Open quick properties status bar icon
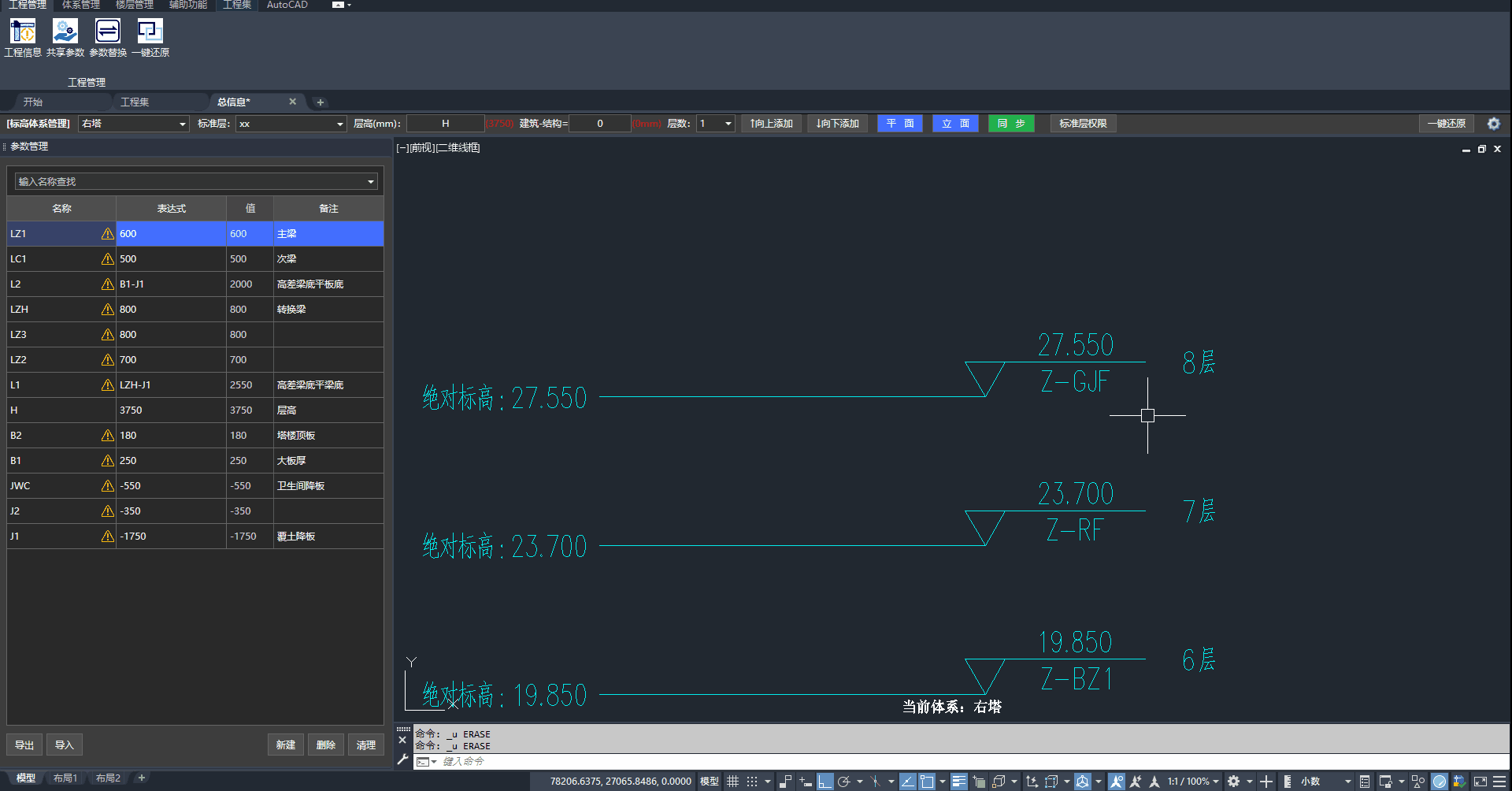 pyautogui.click(x=1365, y=782)
